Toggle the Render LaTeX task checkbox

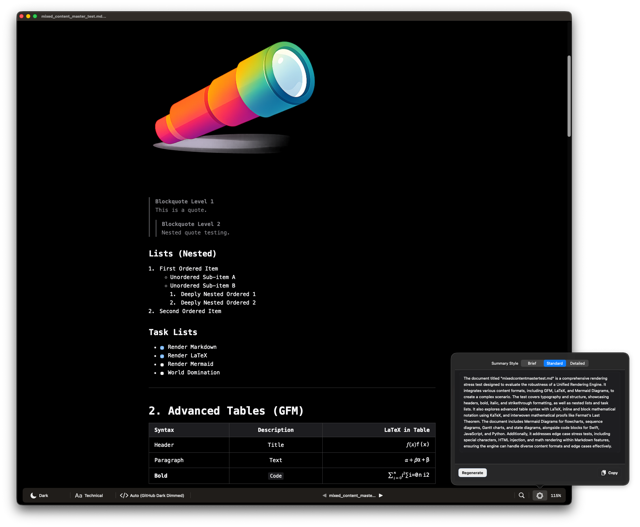(162, 356)
